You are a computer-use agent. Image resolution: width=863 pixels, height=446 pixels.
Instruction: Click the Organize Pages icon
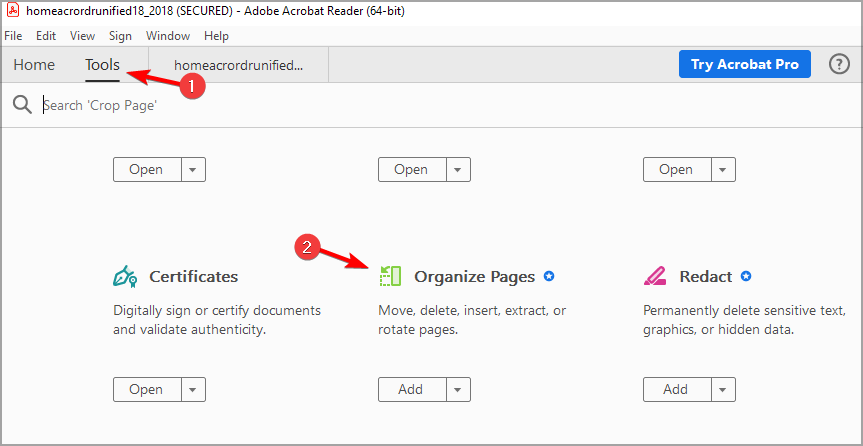click(x=390, y=276)
